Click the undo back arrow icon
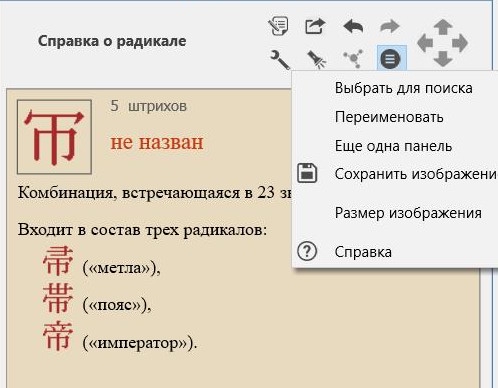498x388 pixels. [353, 26]
